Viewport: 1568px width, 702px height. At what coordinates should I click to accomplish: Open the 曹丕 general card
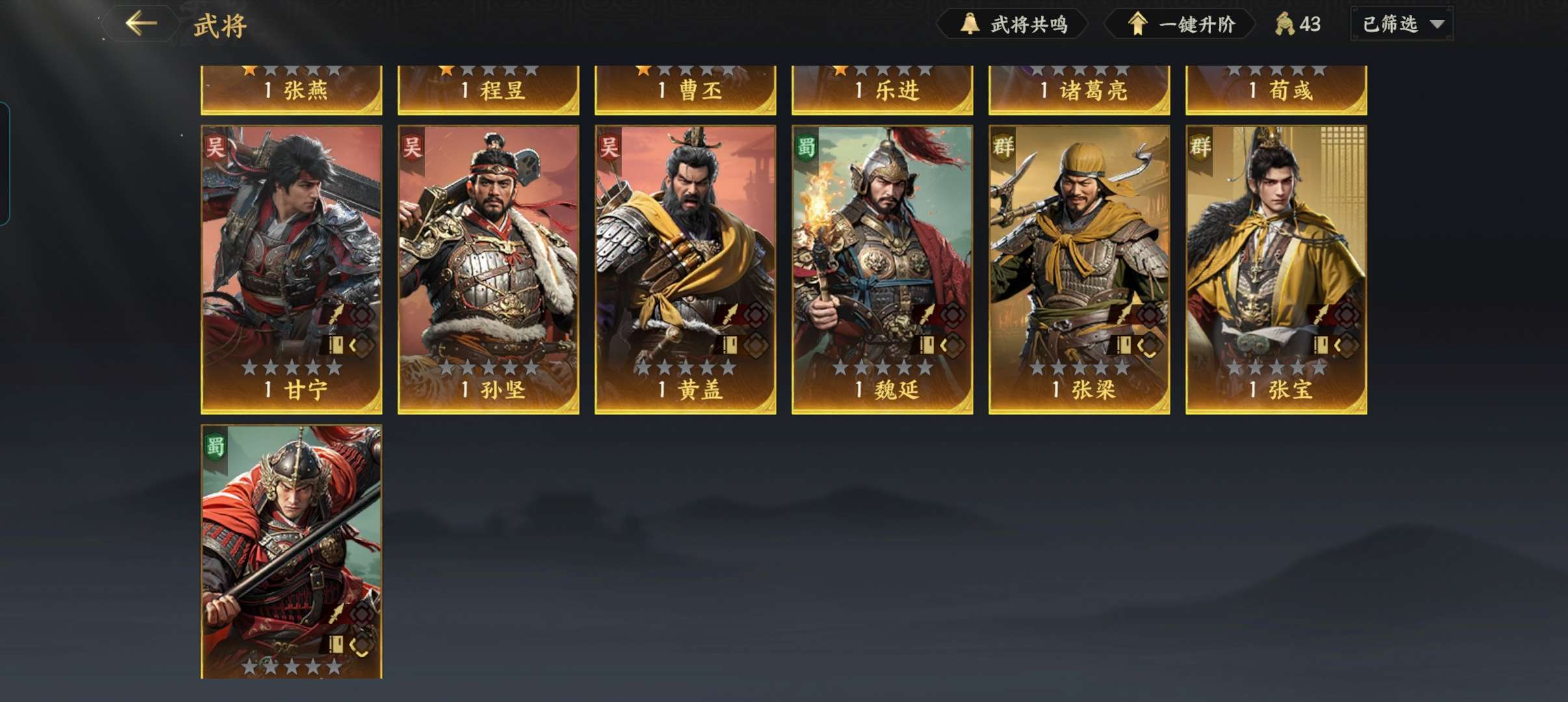point(685,90)
